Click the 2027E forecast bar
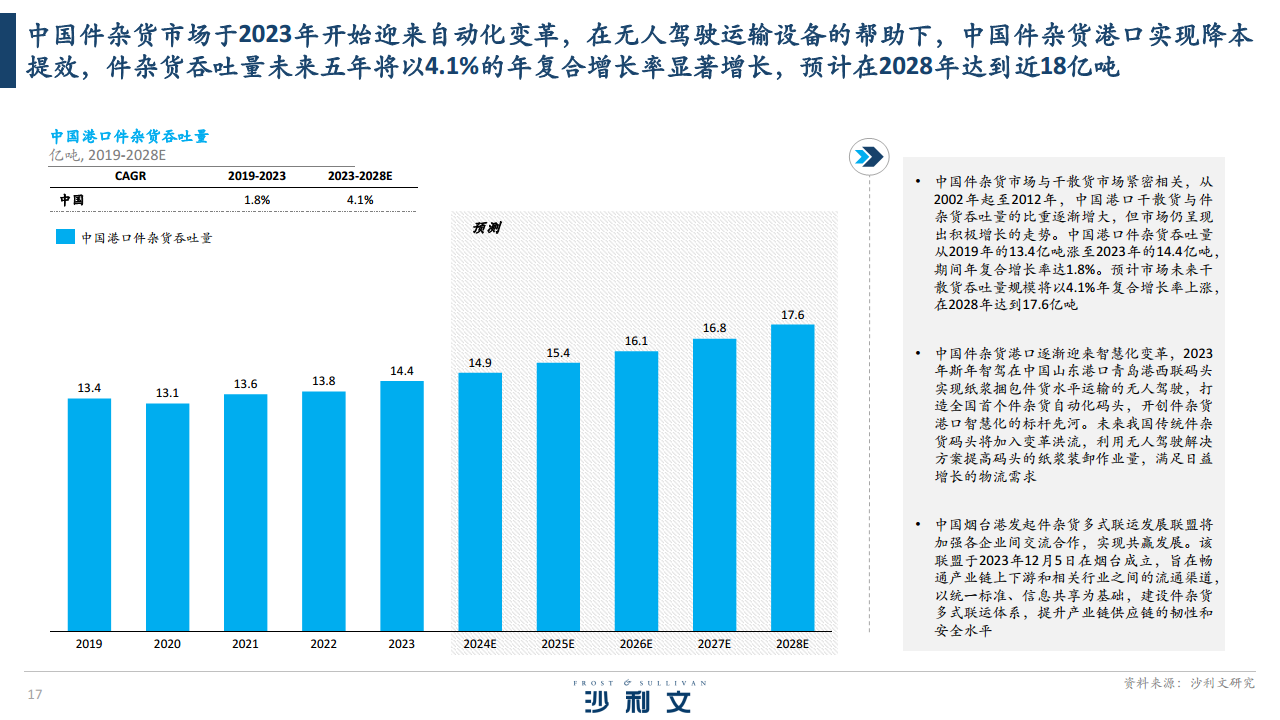Image resolution: width=1280 pixels, height=720 pixels. click(714, 486)
